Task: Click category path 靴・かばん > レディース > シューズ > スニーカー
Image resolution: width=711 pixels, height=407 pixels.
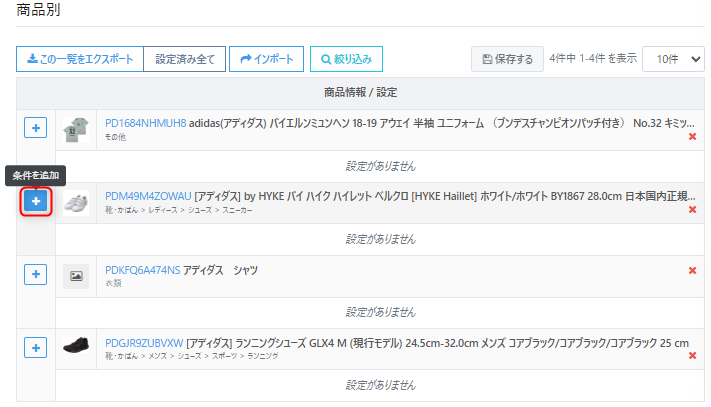Action: pyautogui.click(x=179, y=210)
